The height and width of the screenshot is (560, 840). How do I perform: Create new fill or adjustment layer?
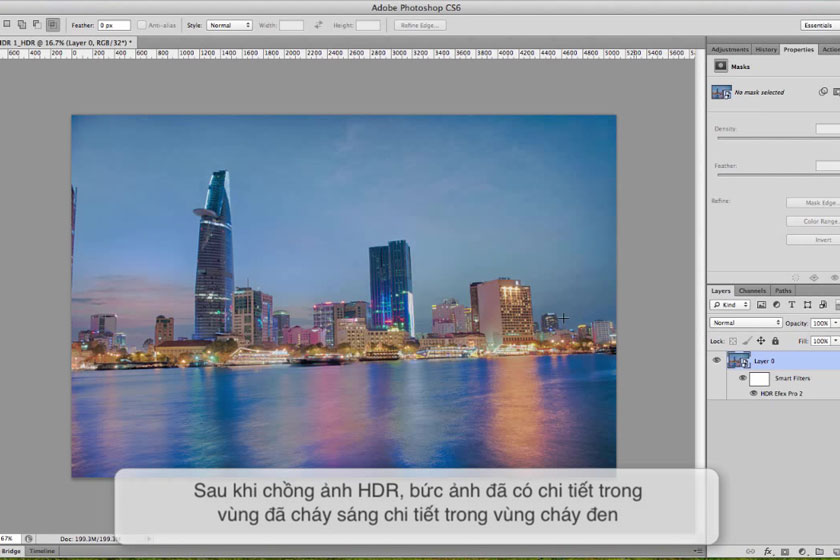pyautogui.click(x=802, y=551)
